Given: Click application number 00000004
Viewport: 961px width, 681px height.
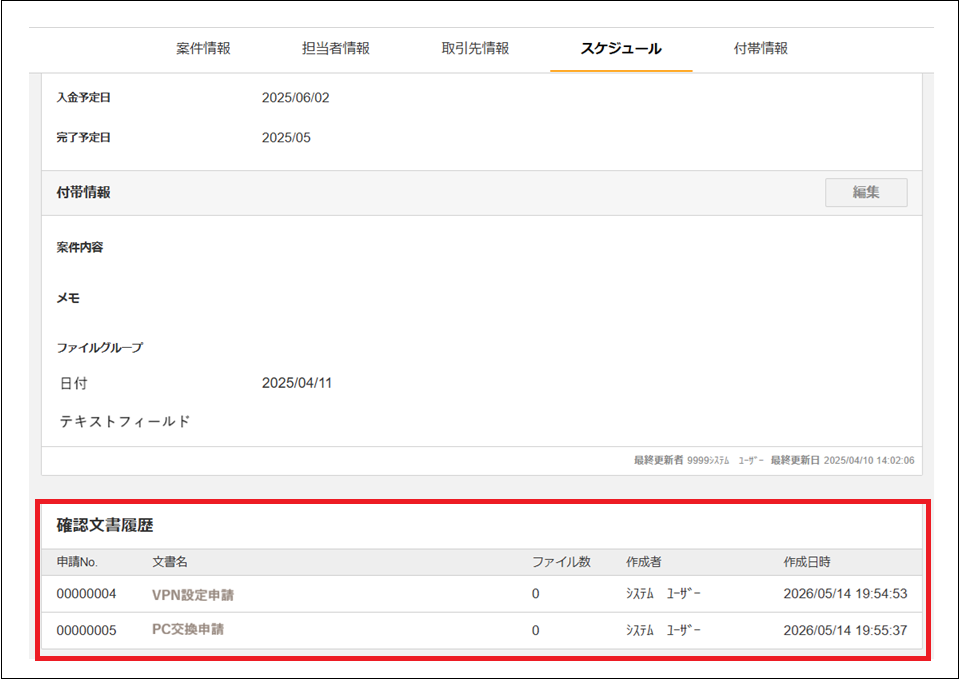Looking at the screenshot, I should 86,594.
